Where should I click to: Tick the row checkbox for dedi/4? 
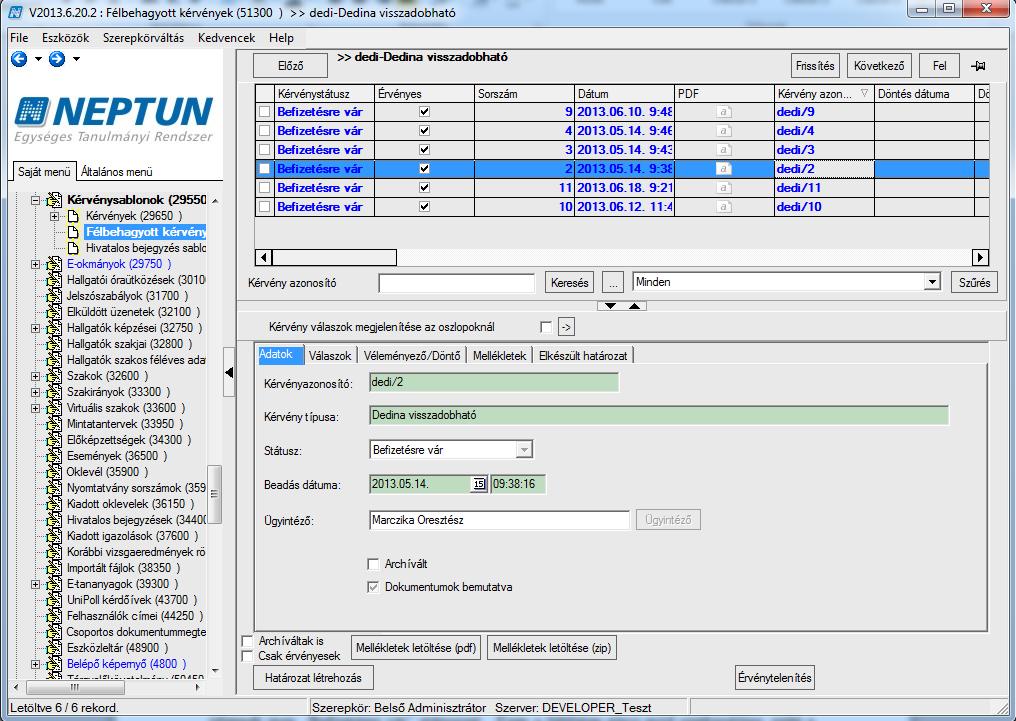point(264,131)
